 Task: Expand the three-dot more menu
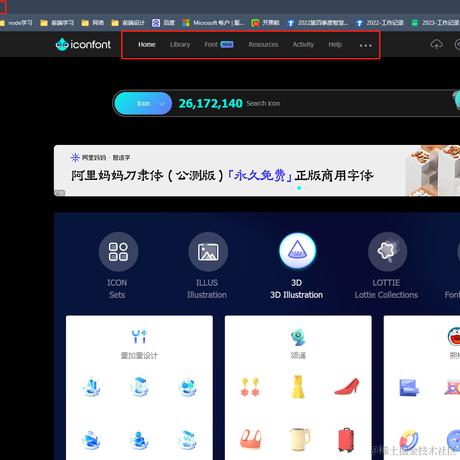tap(366, 45)
